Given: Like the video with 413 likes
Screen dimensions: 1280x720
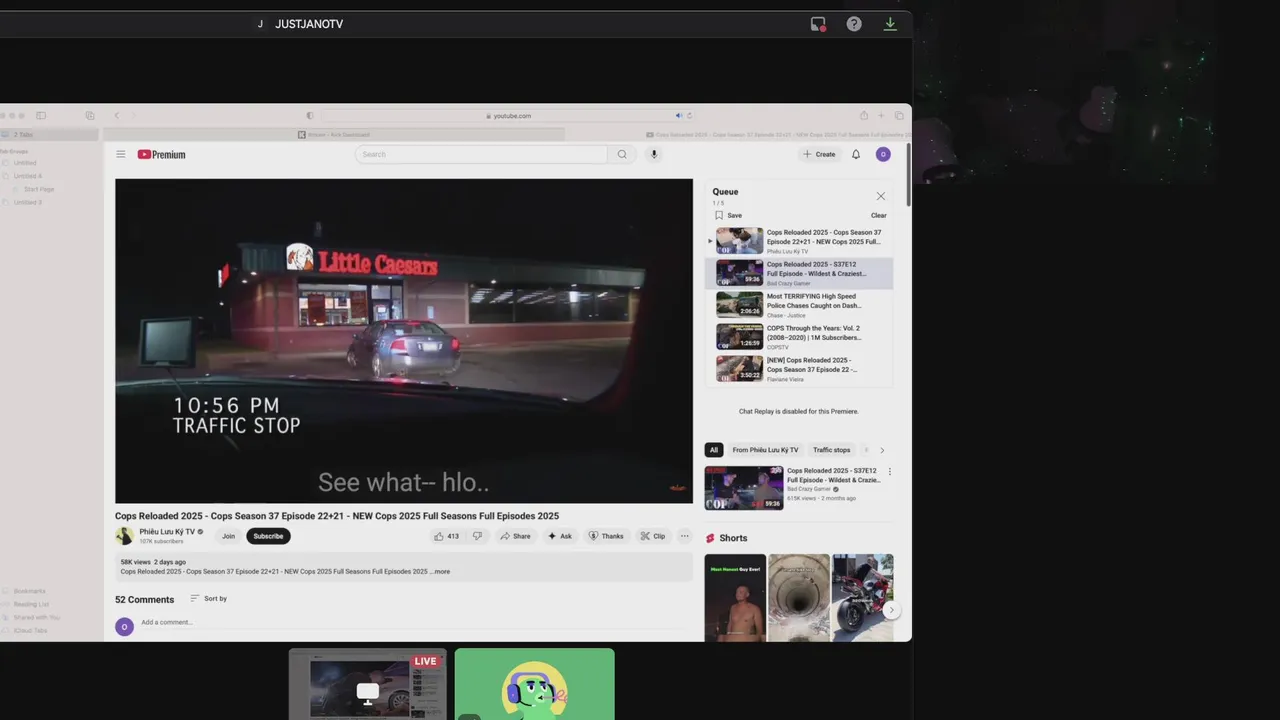Looking at the screenshot, I should [x=447, y=536].
